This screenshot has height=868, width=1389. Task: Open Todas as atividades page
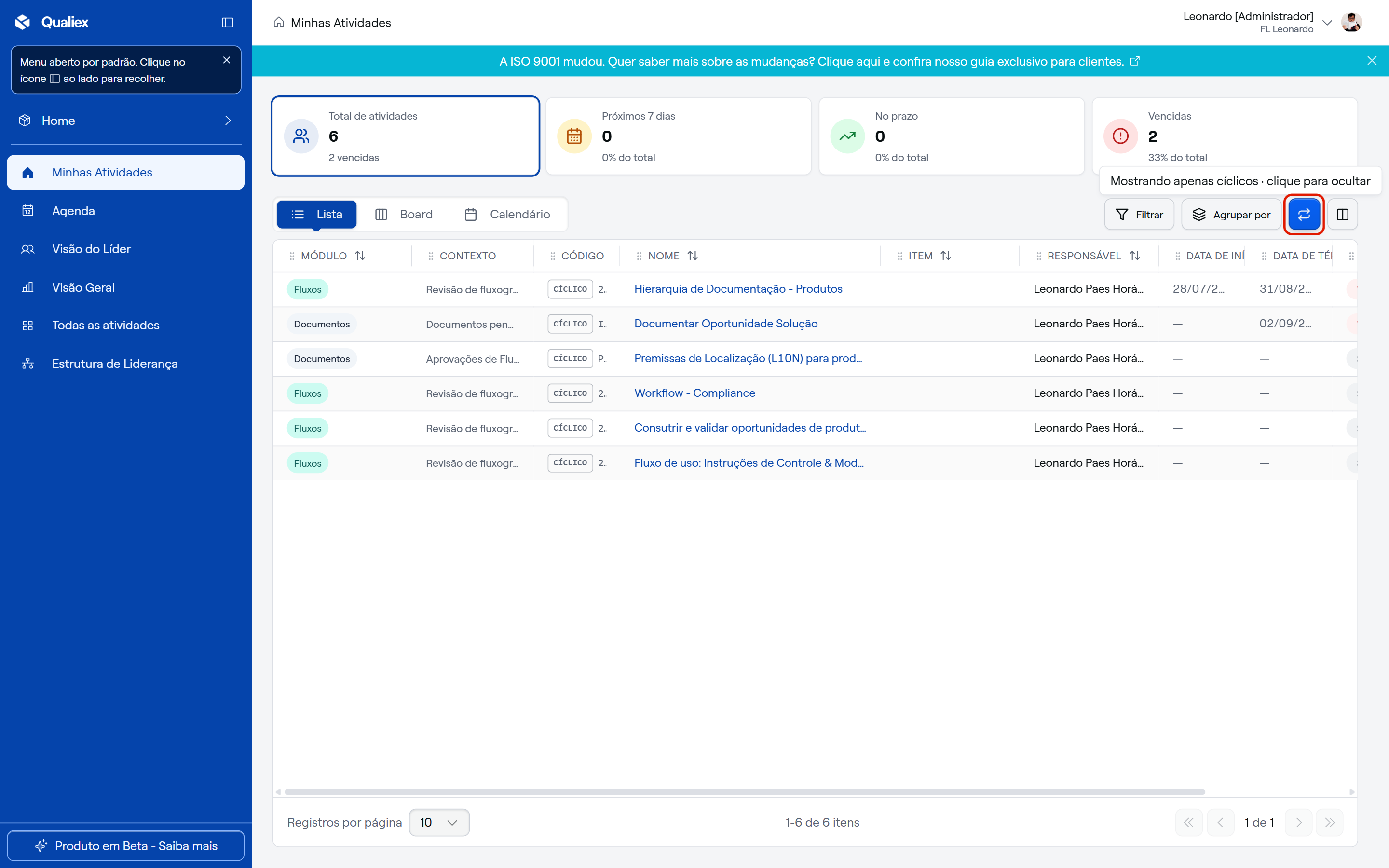point(126,325)
